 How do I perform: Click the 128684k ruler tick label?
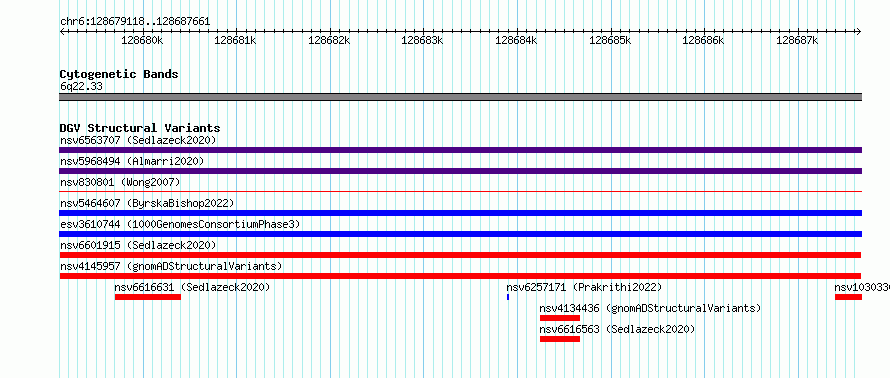click(x=517, y=40)
